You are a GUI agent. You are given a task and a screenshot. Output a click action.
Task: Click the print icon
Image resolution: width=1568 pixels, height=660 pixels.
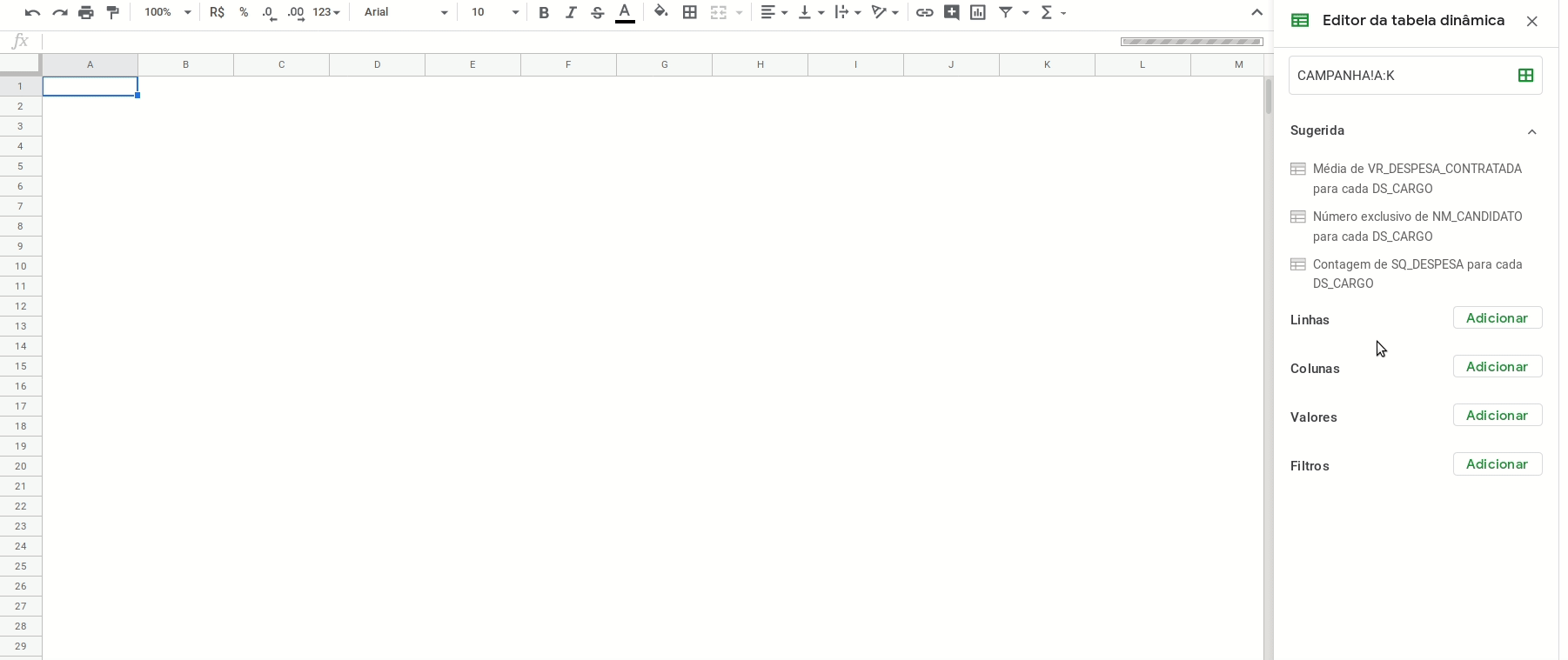[x=85, y=12]
